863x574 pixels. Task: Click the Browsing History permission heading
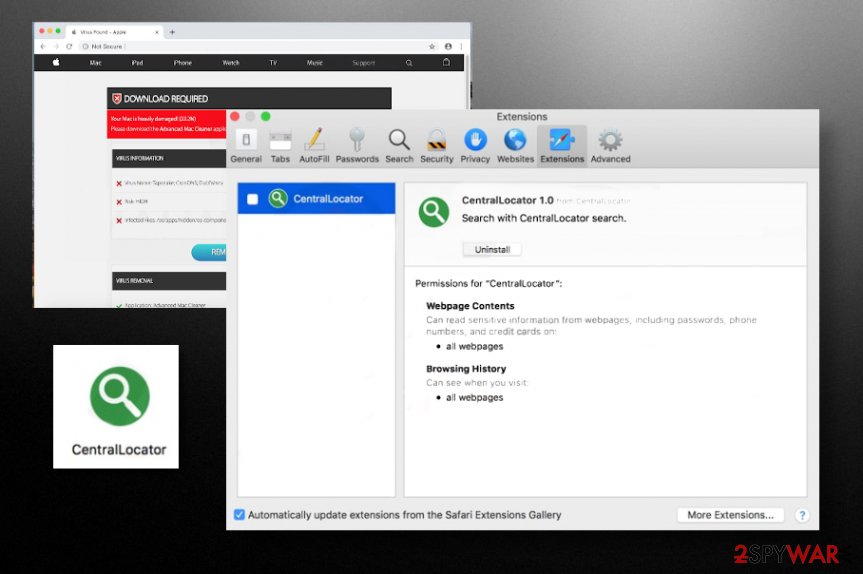(466, 368)
